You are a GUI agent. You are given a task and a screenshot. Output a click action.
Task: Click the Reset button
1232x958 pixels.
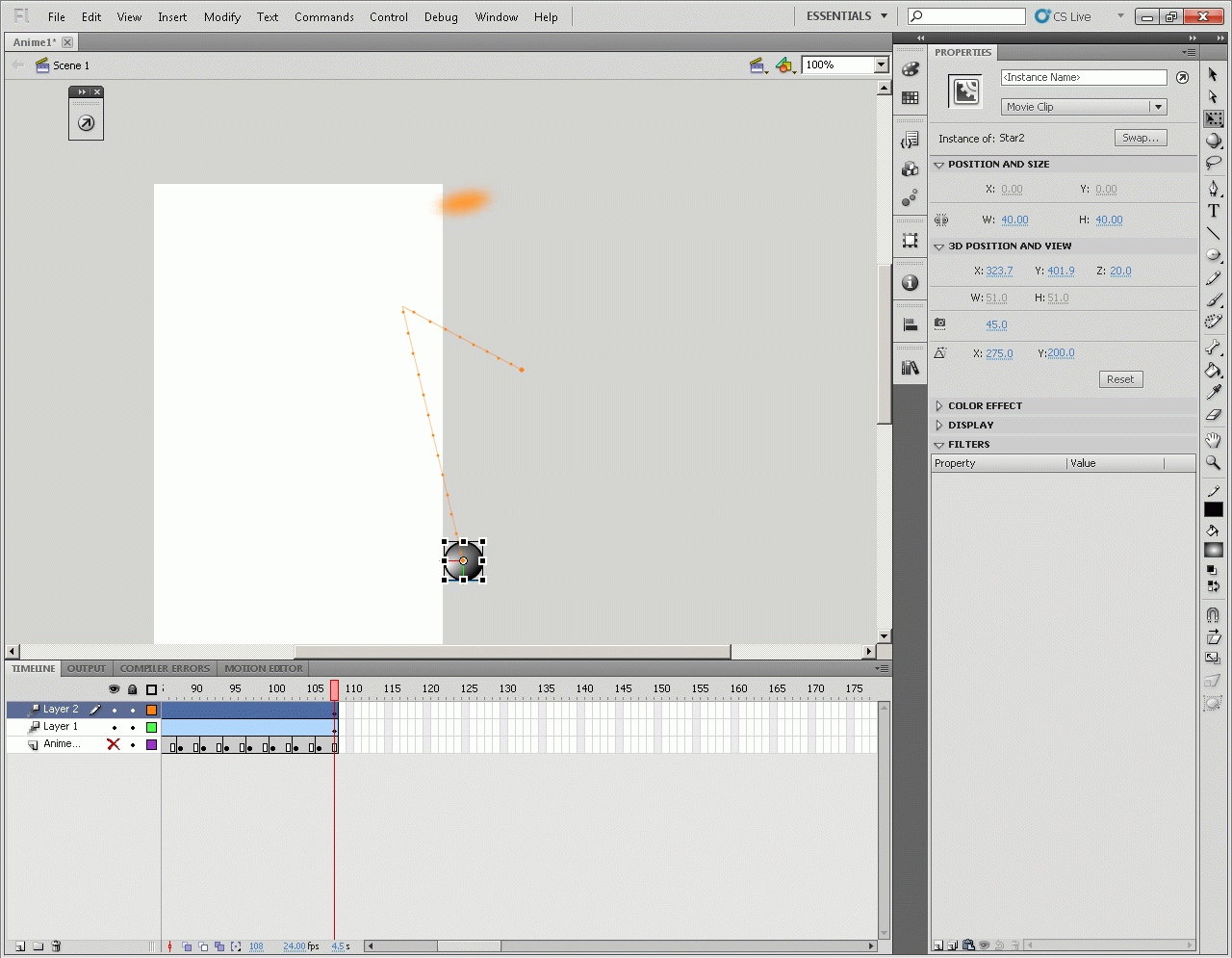tap(1120, 379)
